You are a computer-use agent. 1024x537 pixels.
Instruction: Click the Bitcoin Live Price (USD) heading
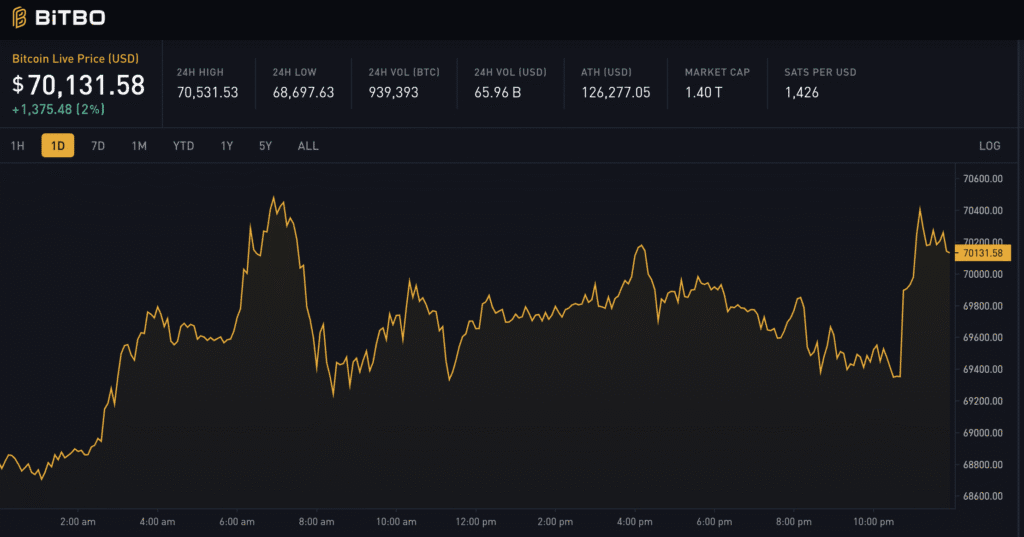[x=75, y=59]
